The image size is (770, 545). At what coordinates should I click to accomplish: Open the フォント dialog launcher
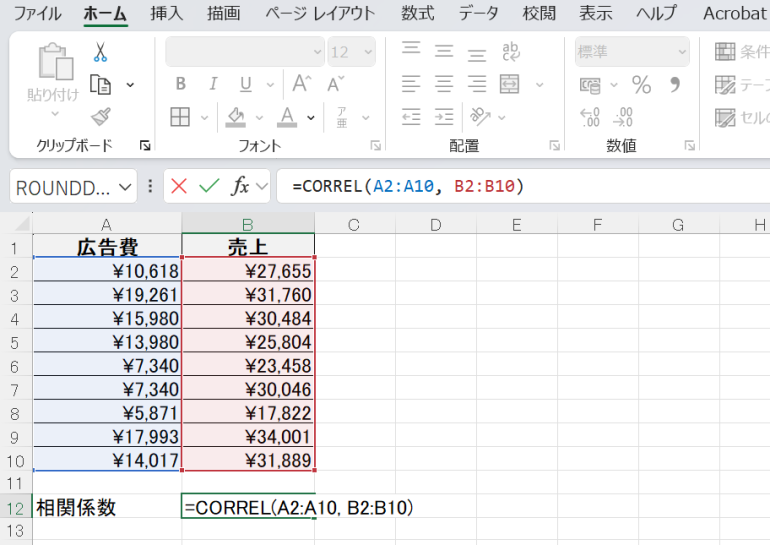click(376, 145)
